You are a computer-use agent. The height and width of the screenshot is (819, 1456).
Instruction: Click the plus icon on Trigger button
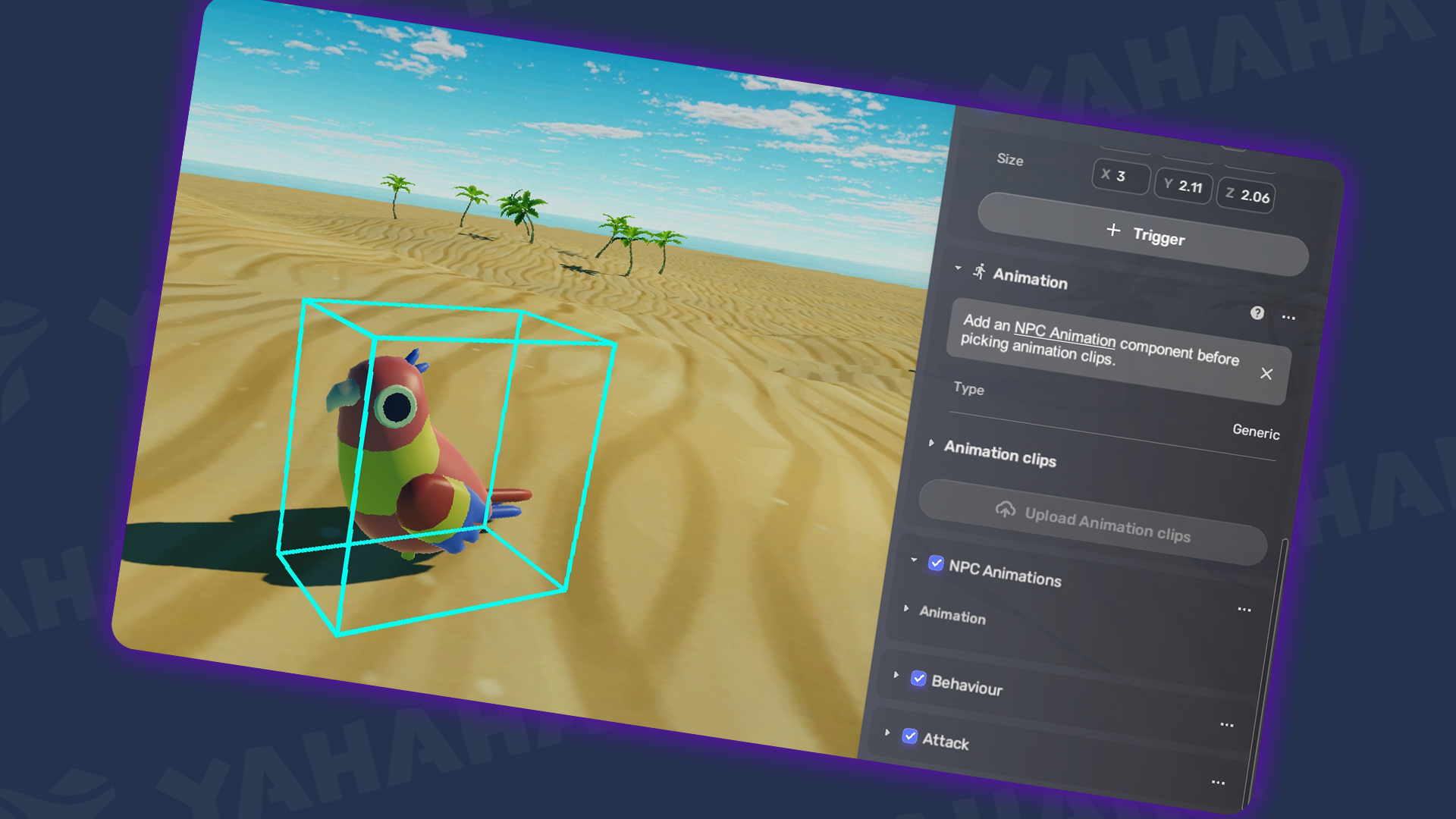coord(1112,230)
